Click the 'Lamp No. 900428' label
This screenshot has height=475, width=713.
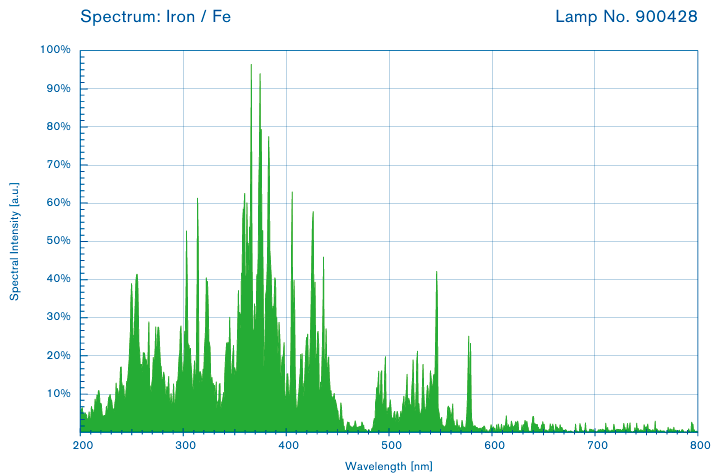[x=626, y=17]
